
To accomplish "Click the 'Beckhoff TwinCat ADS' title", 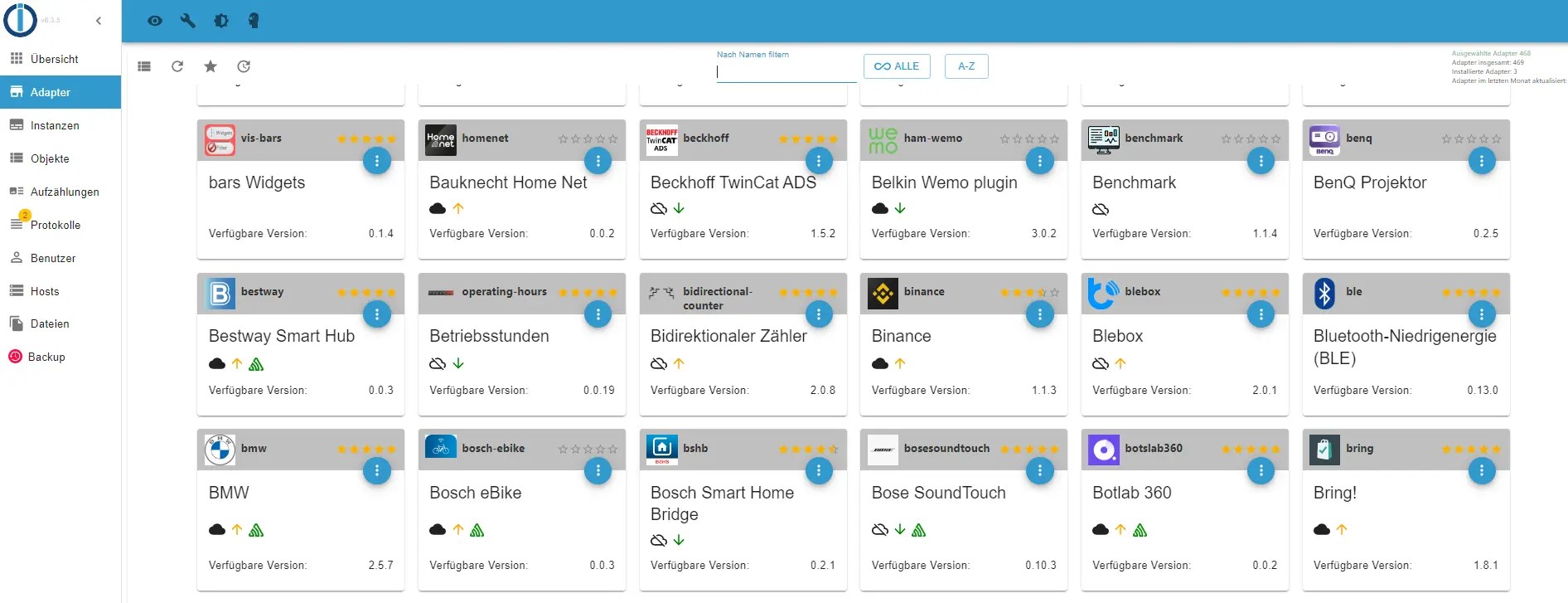I will click(733, 182).
